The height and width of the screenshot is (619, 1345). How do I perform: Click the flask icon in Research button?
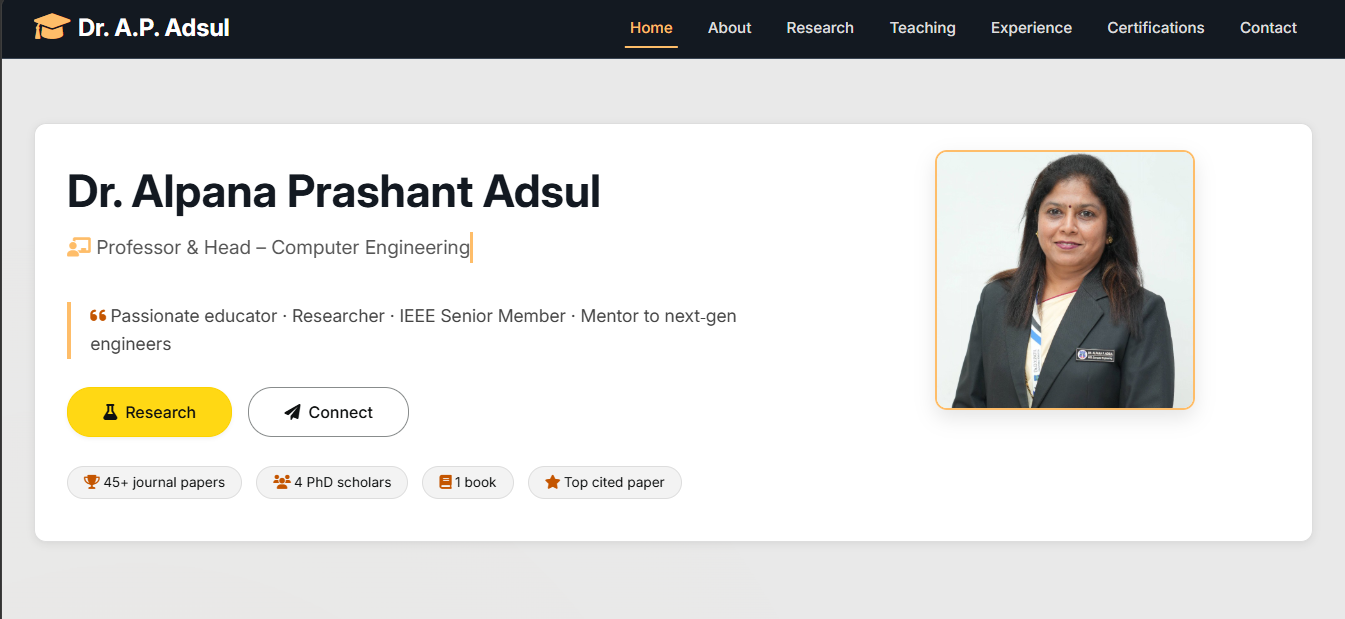coord(110,412)
